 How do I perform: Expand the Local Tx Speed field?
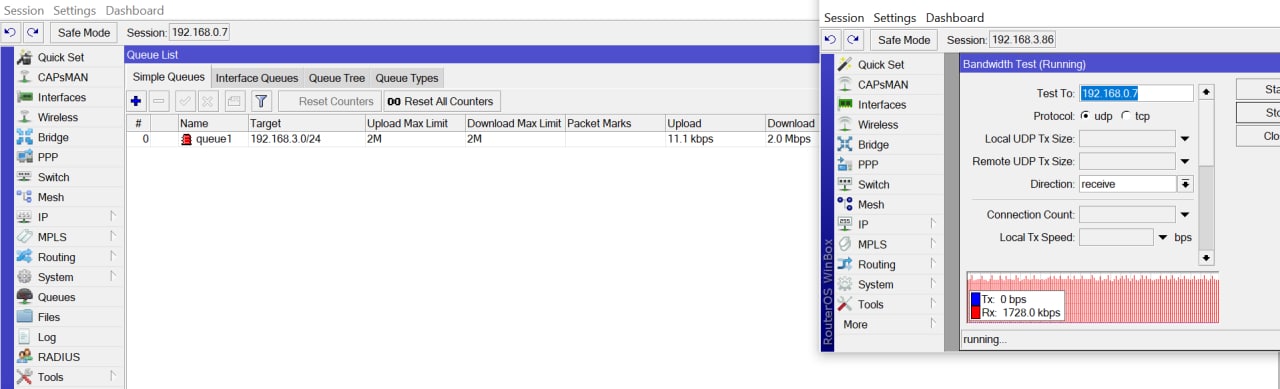coord(1163,238)
